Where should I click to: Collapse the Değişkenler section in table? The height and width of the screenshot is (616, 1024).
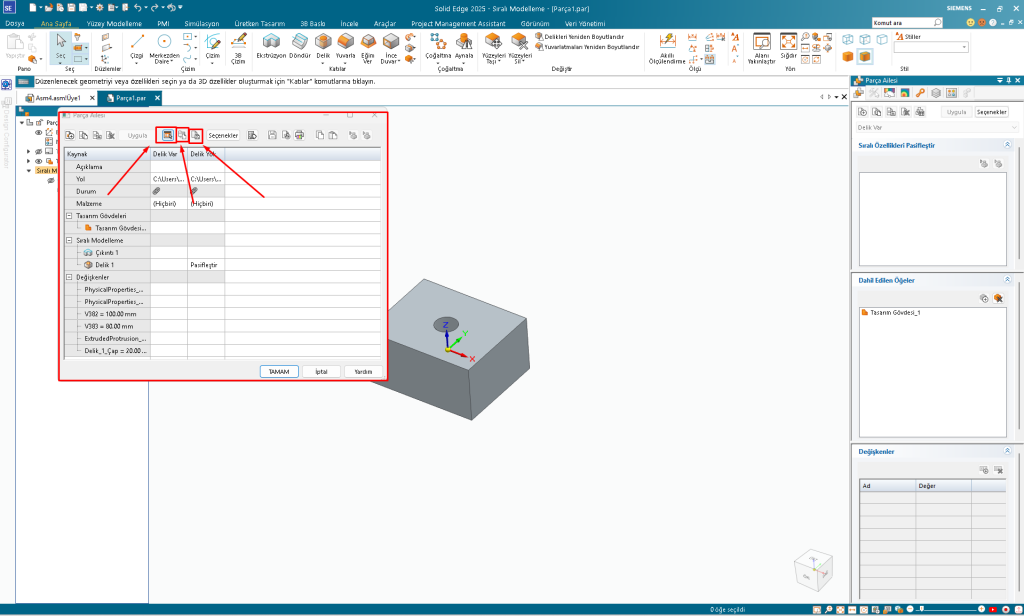pos(69,277)
